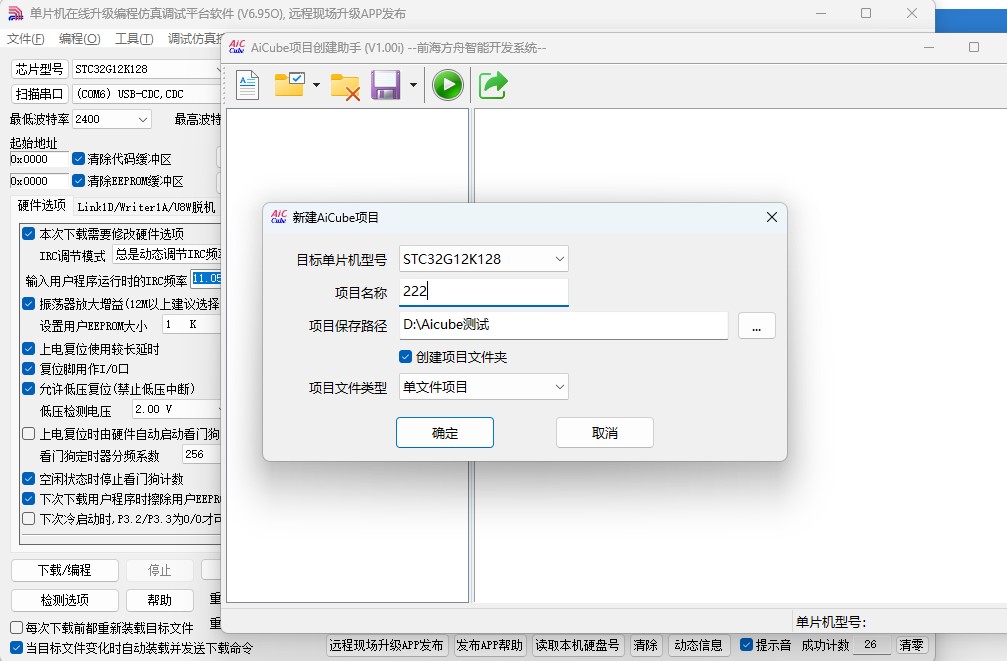Viewport: 1007px width, 661px height.
Task: Open the STC32G12K128 chip model dropdown in main window
Action: pyautogui.click(x=146, y=69)
